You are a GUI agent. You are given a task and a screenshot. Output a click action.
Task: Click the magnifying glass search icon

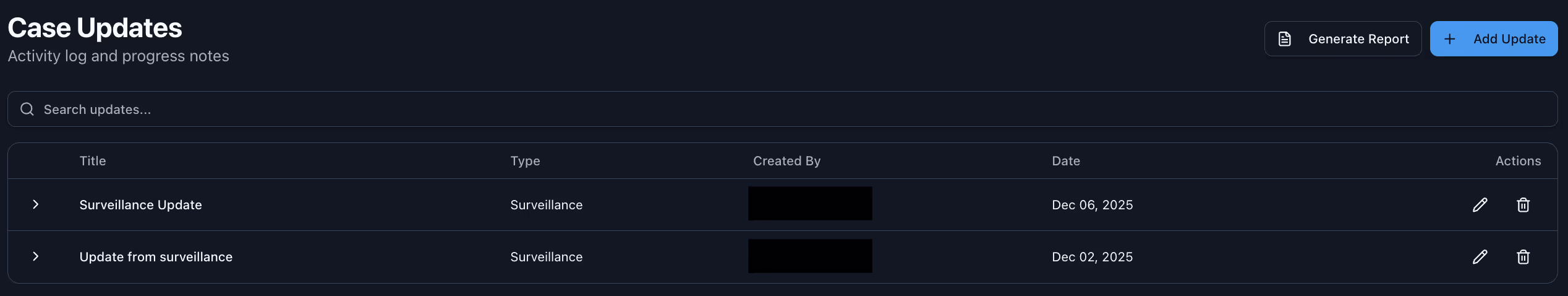pyautogui.click(x=27, y=110)
